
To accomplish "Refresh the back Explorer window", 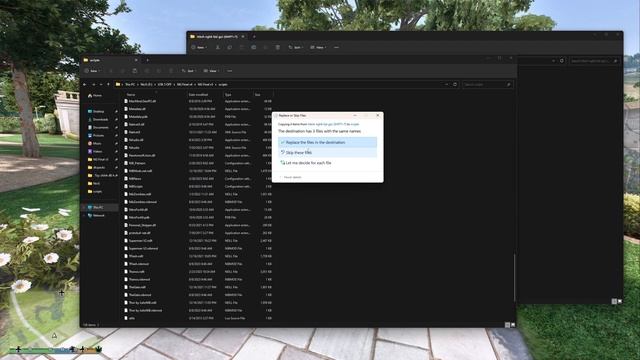I will tap(562, 61).
